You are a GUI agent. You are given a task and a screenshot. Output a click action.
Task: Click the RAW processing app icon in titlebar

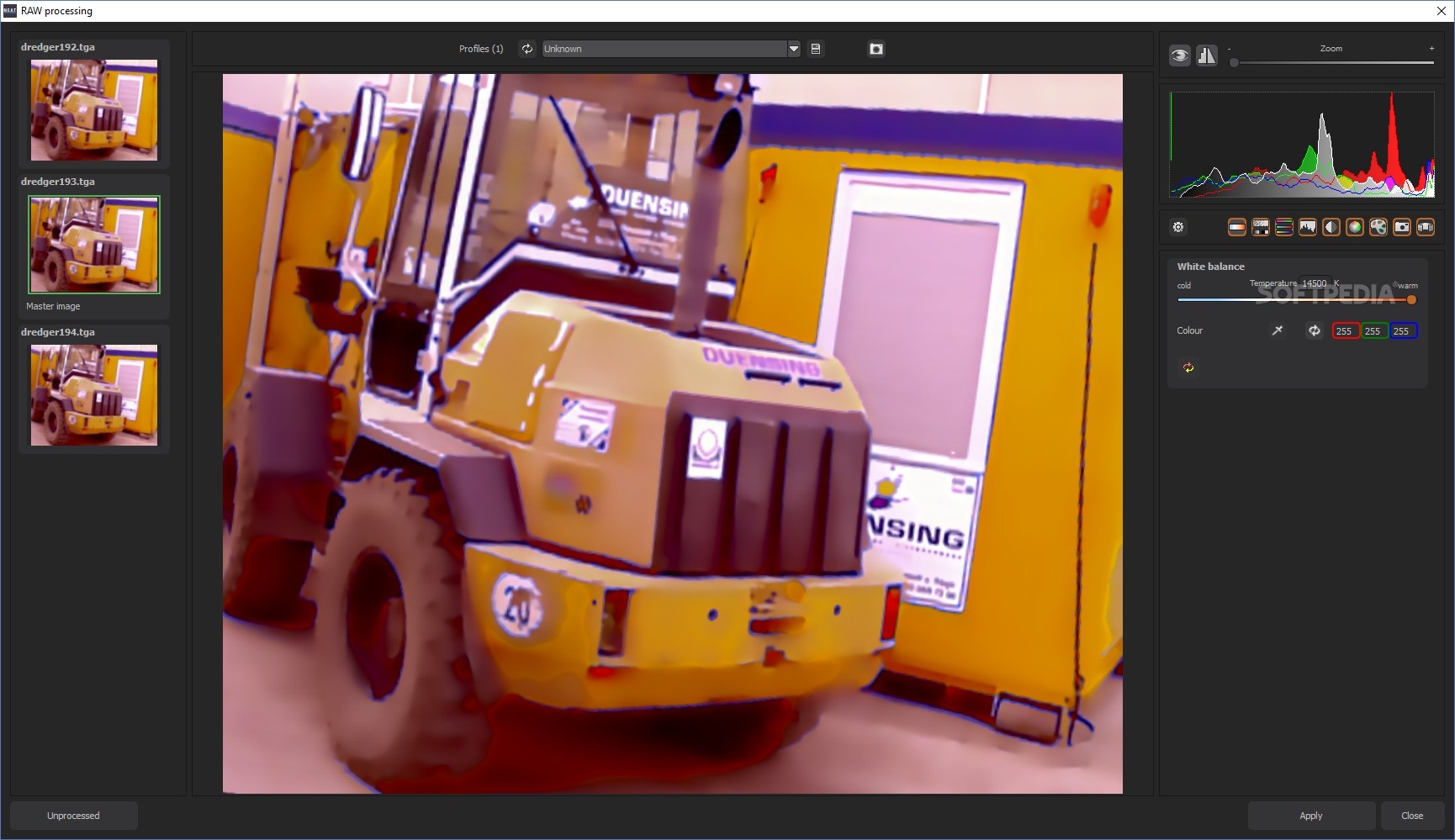tap(10, 11)
